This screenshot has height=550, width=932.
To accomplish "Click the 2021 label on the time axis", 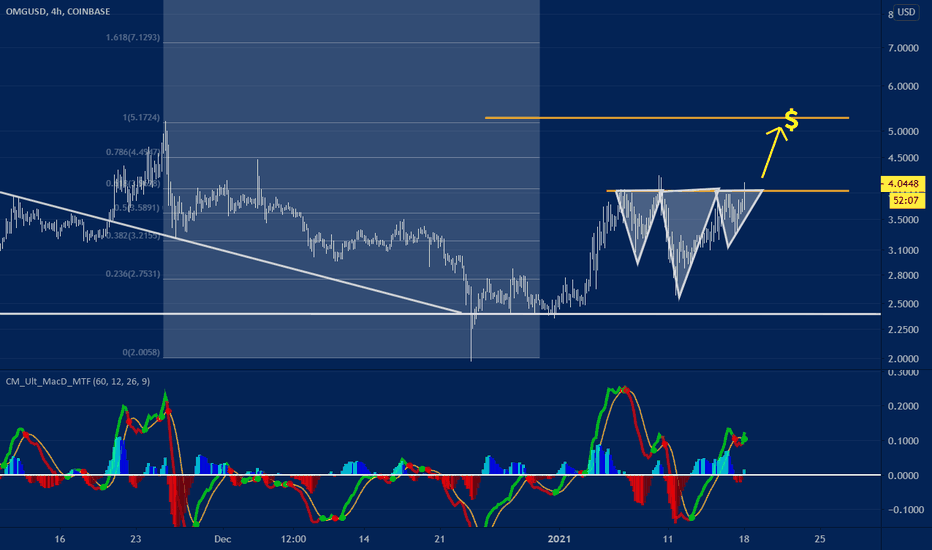I will click(559, 539).
